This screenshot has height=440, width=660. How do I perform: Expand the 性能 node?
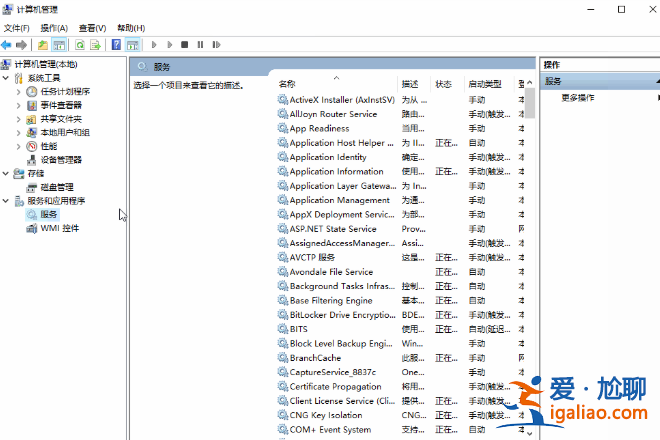tap(18, 147)
